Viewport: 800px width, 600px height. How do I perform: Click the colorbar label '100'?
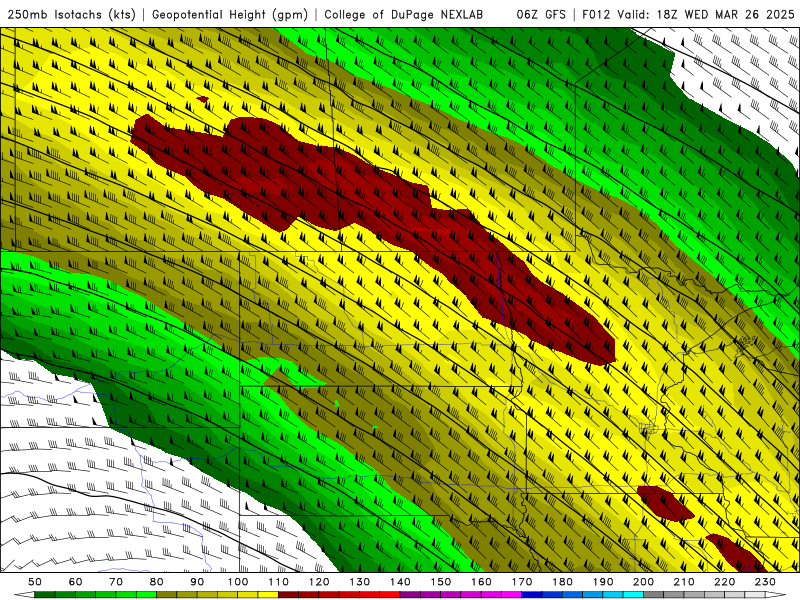click(238, 582)
